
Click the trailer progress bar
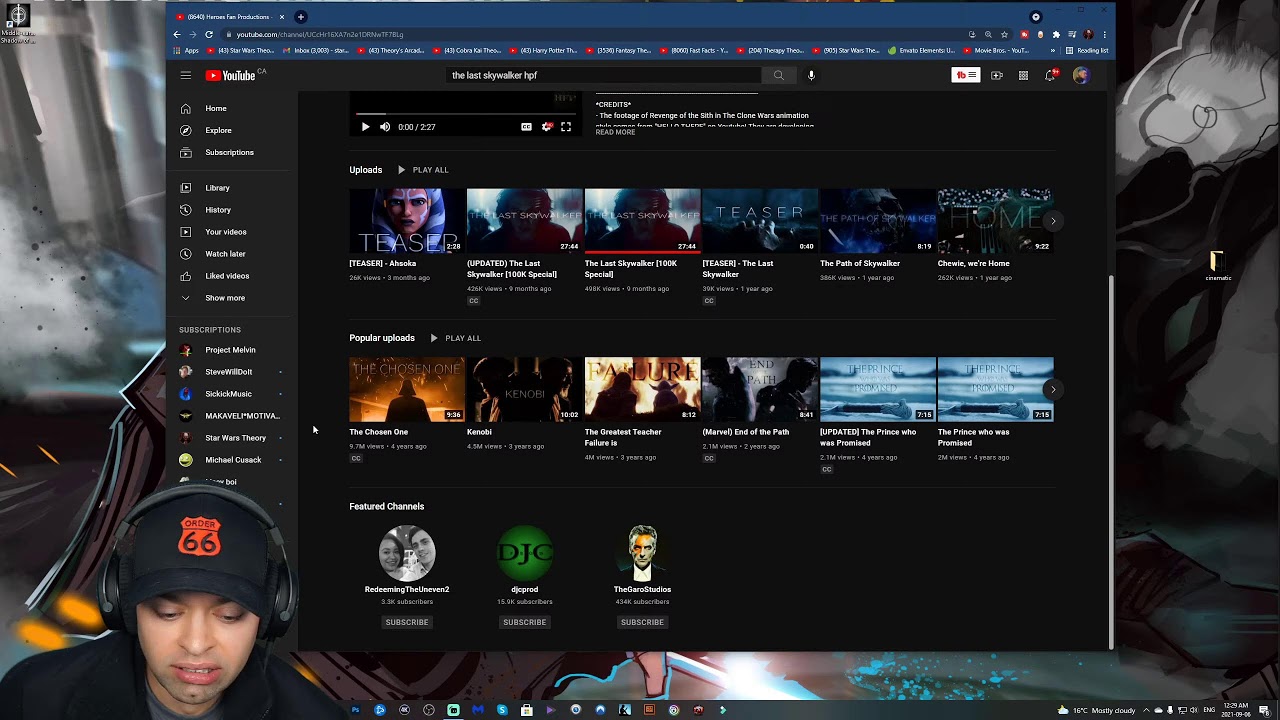point(465,115)
